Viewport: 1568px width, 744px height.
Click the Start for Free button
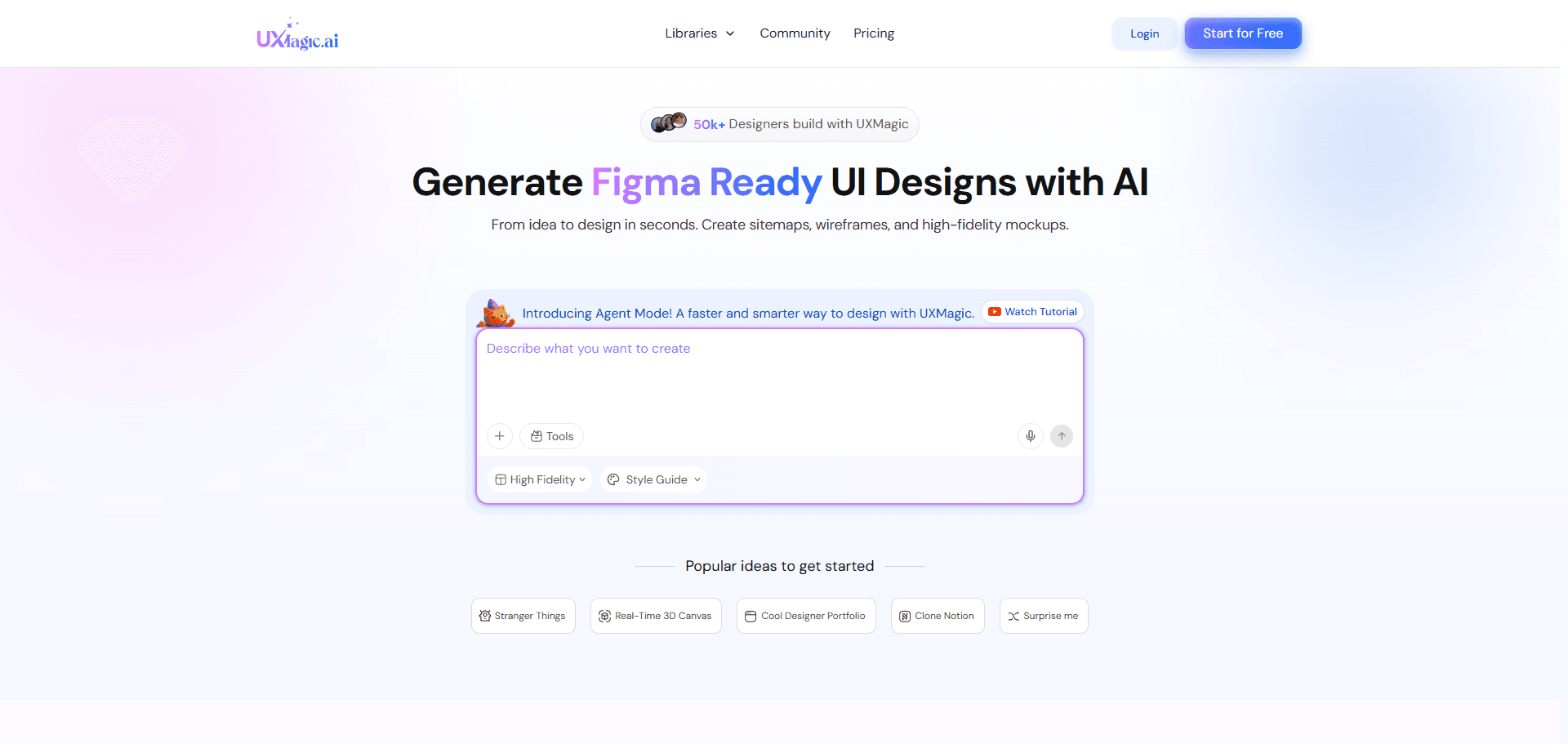point(1242,33)
